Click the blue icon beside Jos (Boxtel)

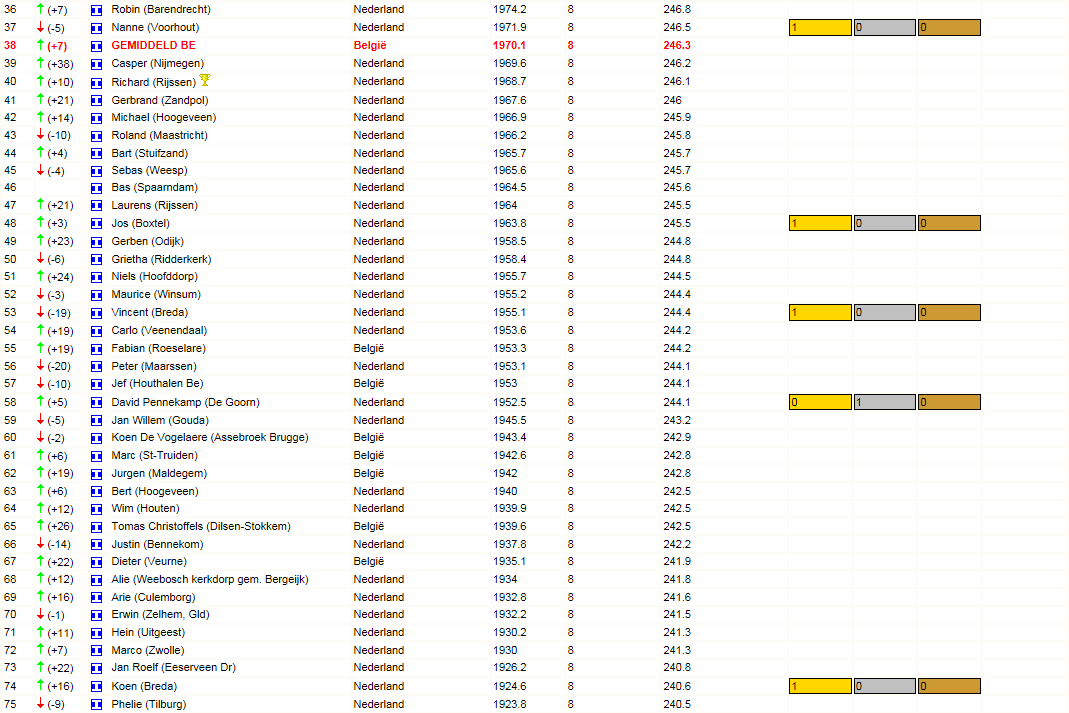point(97,224)
